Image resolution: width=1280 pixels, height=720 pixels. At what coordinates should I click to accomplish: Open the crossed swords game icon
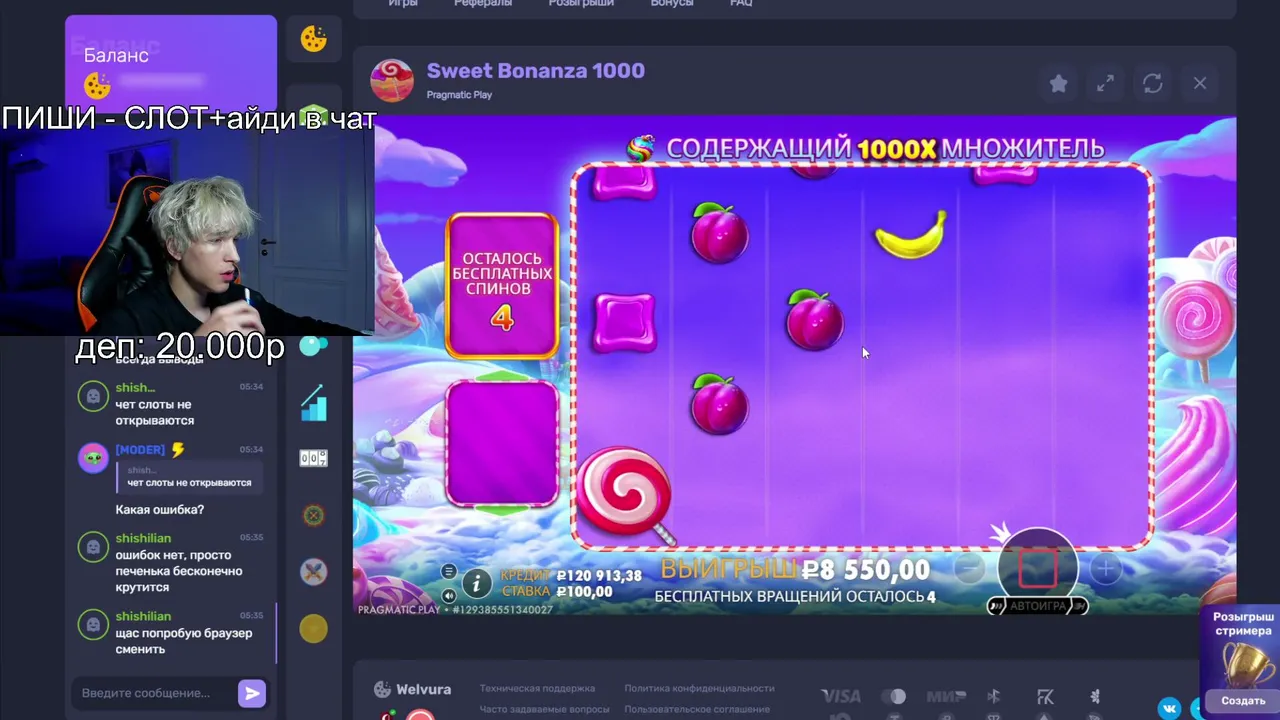pyautogui.click(x=314, y=572)
